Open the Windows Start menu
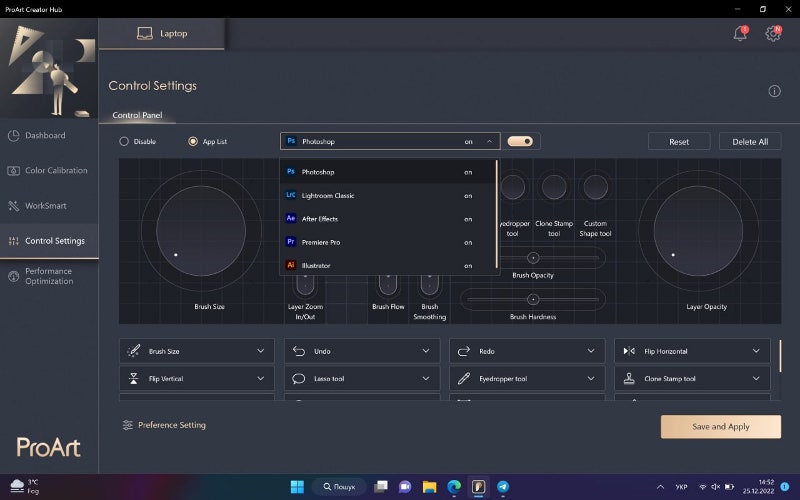Screen dimensions: 800x500 [x=297, y=487]
